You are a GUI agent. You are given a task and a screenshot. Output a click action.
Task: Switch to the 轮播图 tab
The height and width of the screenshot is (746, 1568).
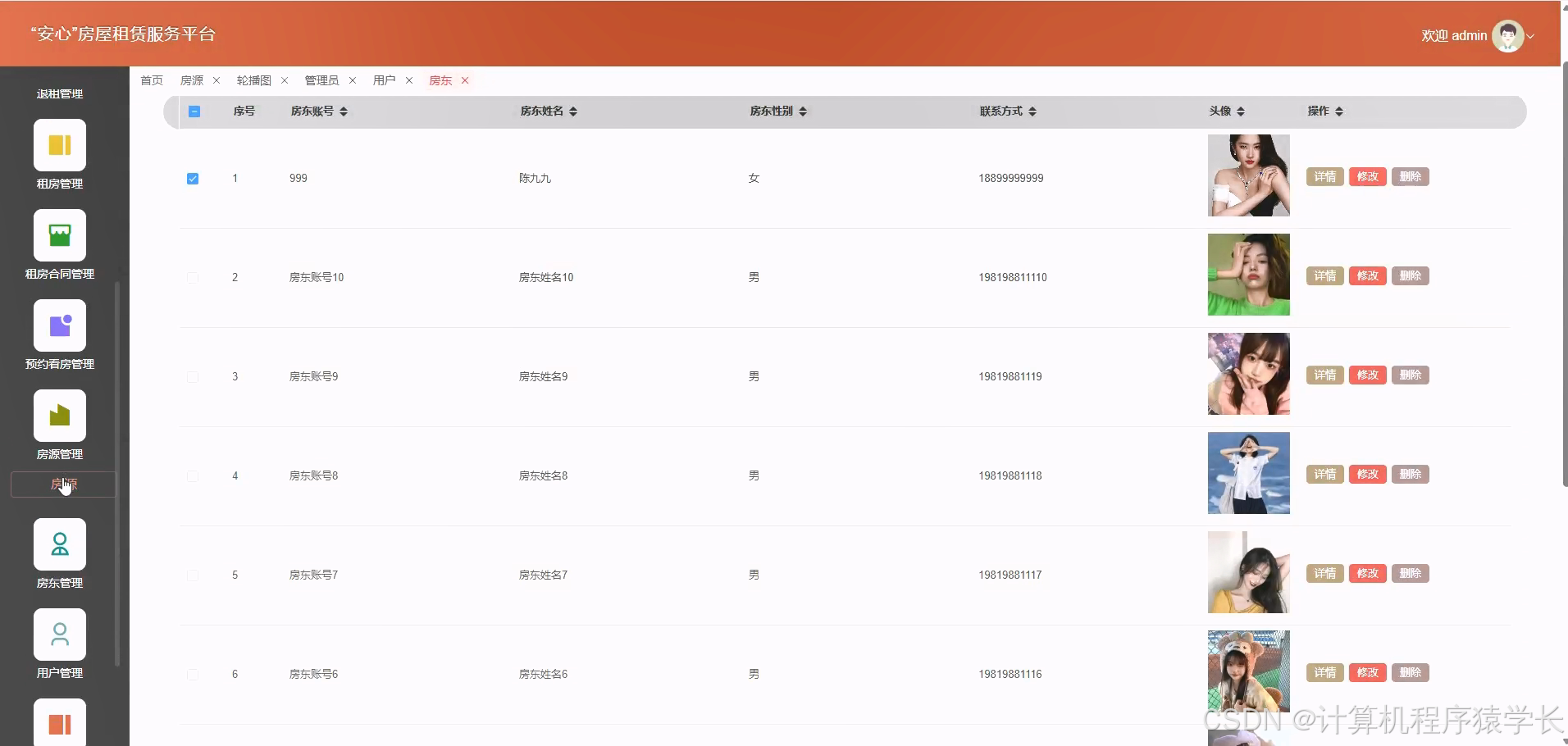click(254, 80)
